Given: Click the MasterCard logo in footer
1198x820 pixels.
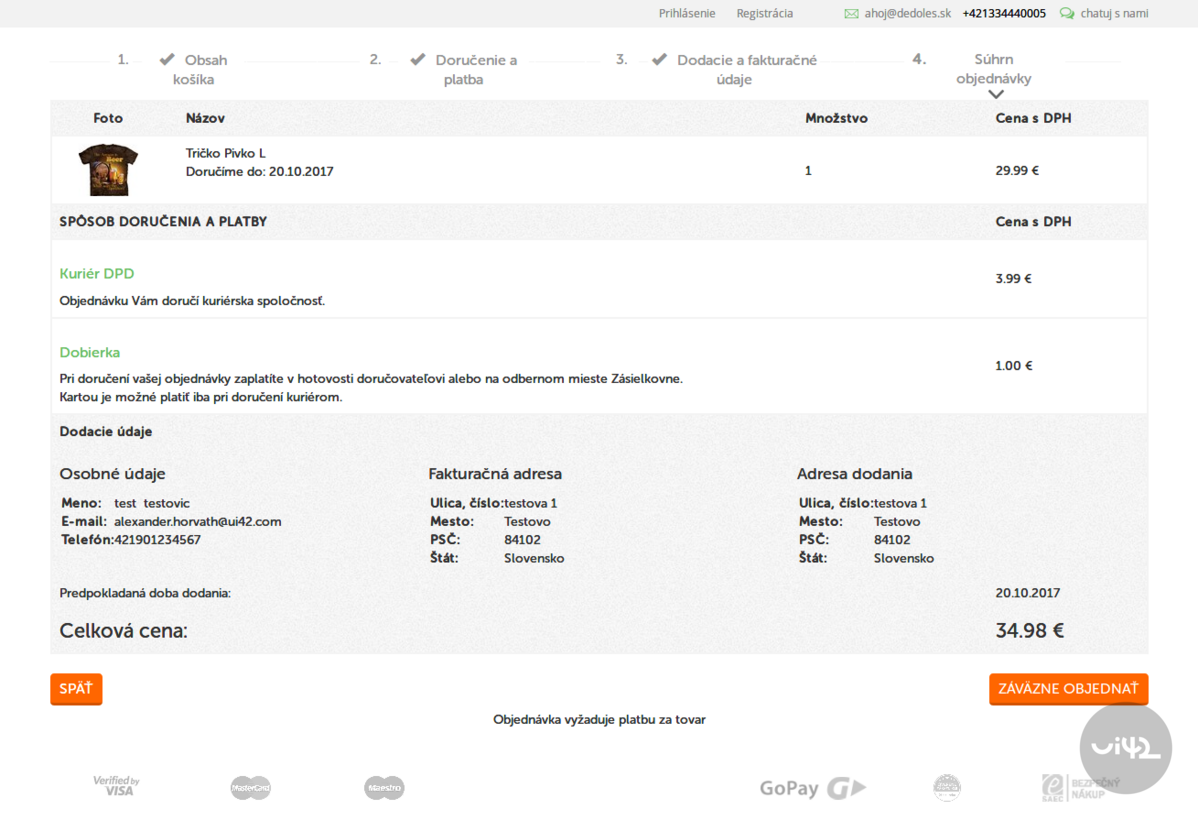Looking at the screenshot, I should pos(250,788).
